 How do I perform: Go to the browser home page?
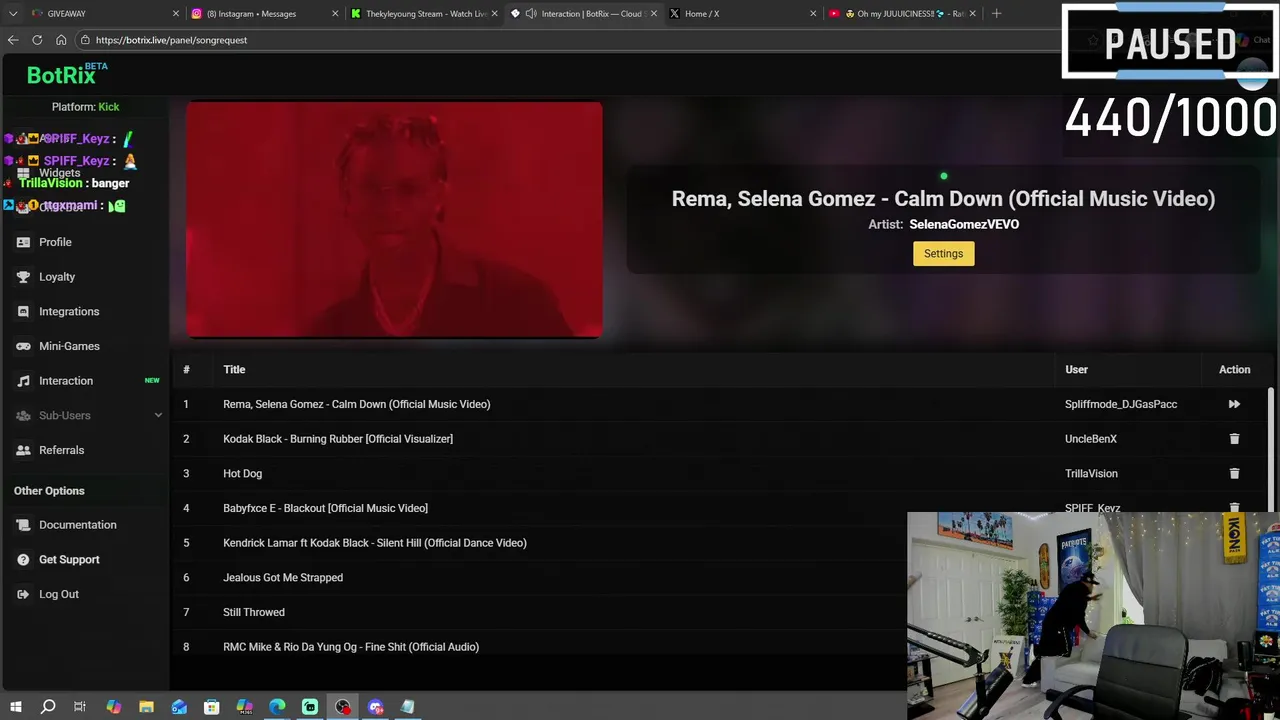(x=61, y=40)
